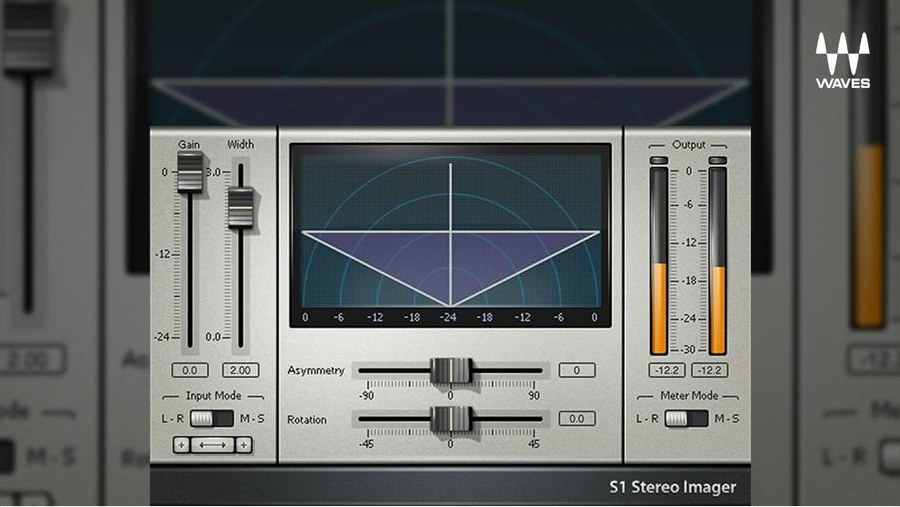Click the Gain fader handle
Screen dimensions: 900x507
click(189, 172)
